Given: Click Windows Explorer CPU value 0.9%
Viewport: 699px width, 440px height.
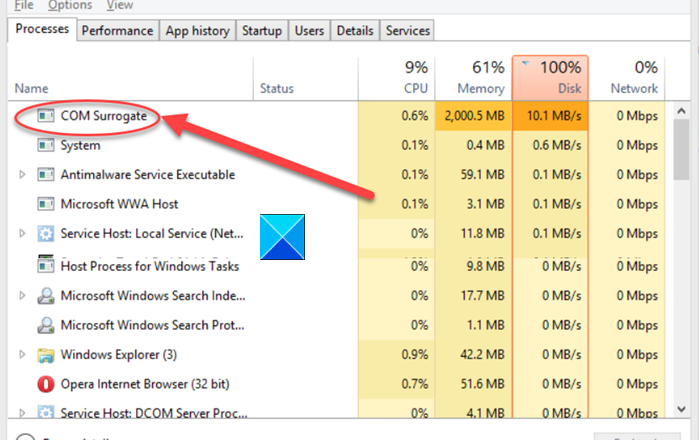Looking at the screenshot, I should click(415, 354).
